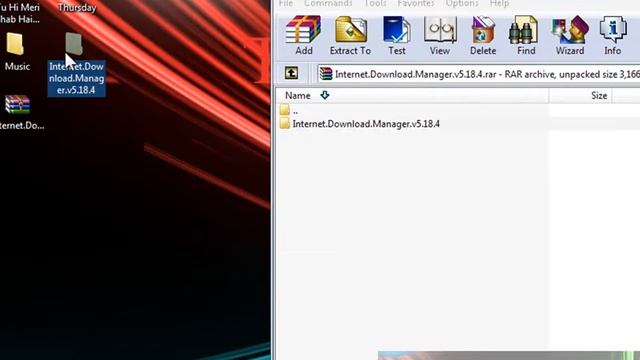640x360 pixels.
Task: Click the Thursday desktop item label
Action: (77, 7)
